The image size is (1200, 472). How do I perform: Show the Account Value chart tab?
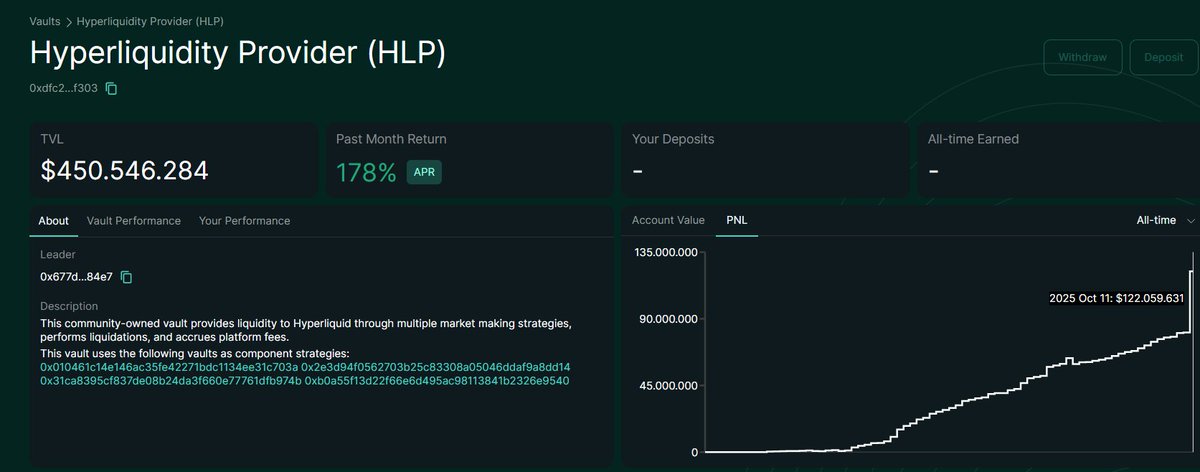(x=668, y=220)
